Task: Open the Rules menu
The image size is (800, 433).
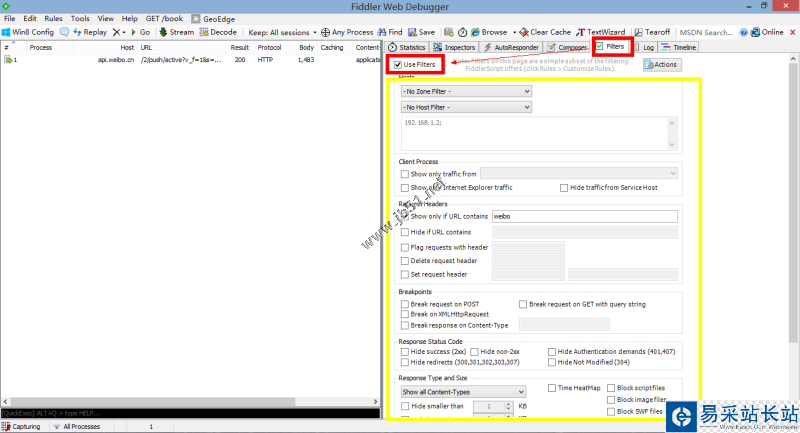Action: (53, 18)
